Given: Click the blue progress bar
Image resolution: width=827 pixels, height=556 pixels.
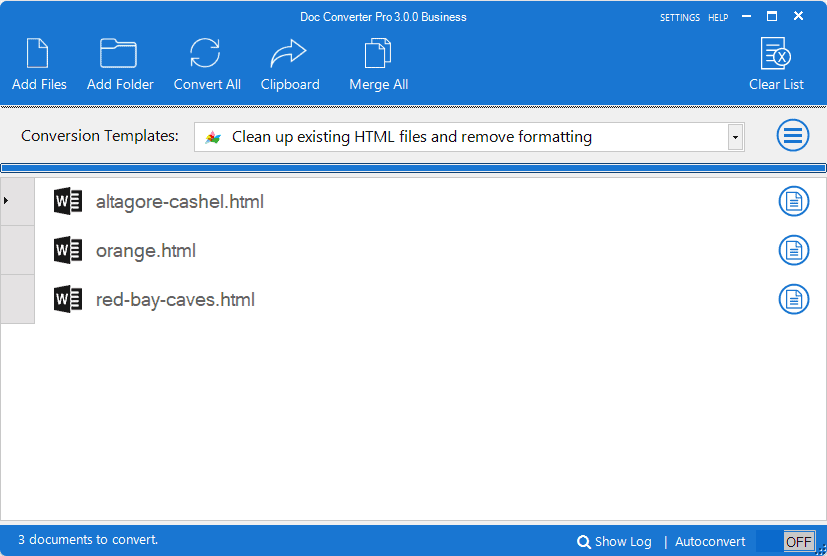Looking at the screenshot, I should pos(414,168).
